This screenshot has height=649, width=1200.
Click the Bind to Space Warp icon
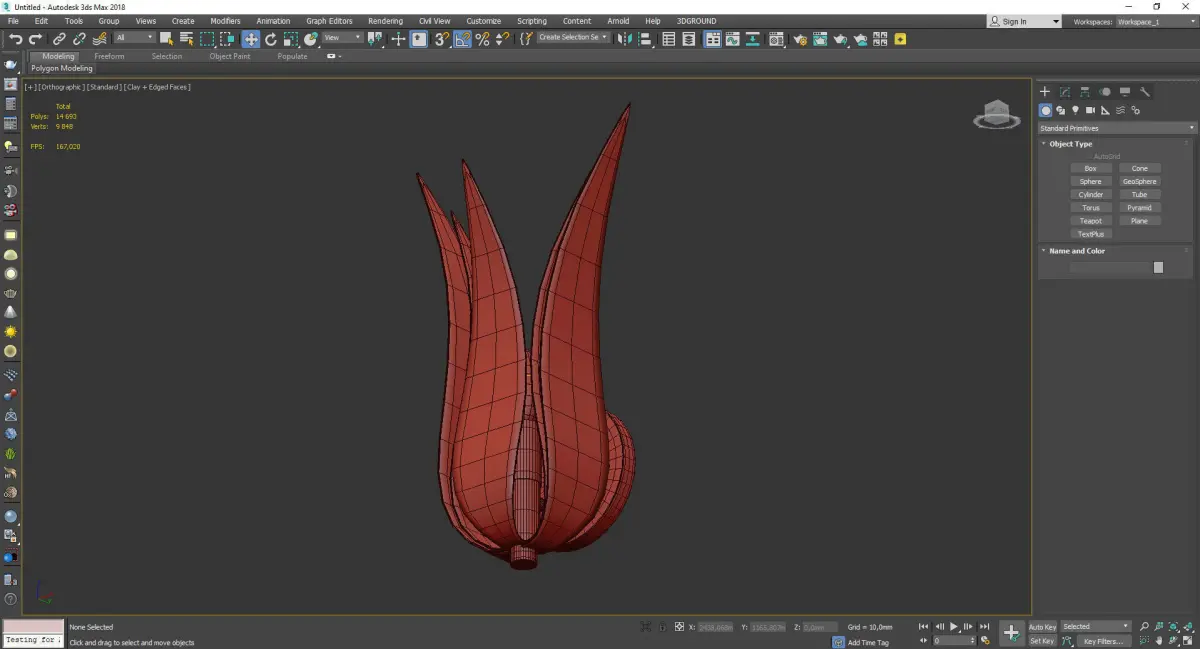point(100,39)
